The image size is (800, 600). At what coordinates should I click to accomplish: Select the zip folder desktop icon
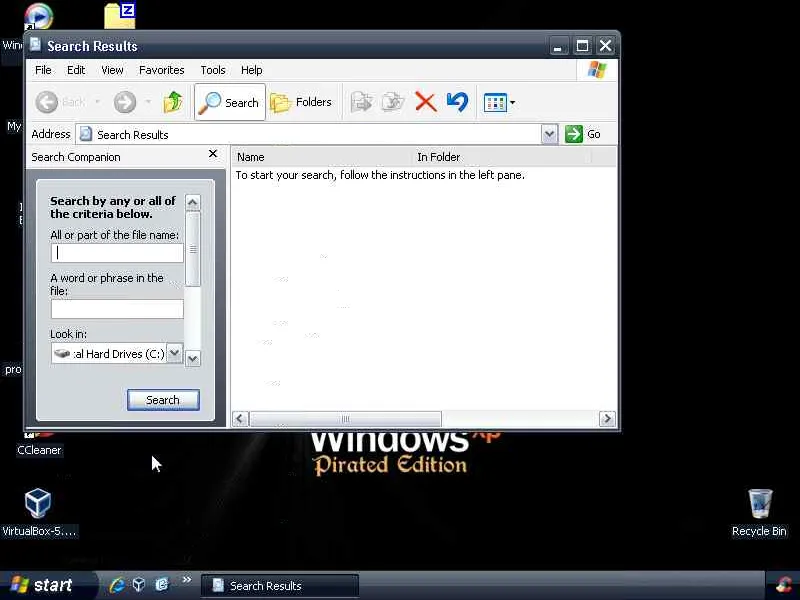(120, 15)
